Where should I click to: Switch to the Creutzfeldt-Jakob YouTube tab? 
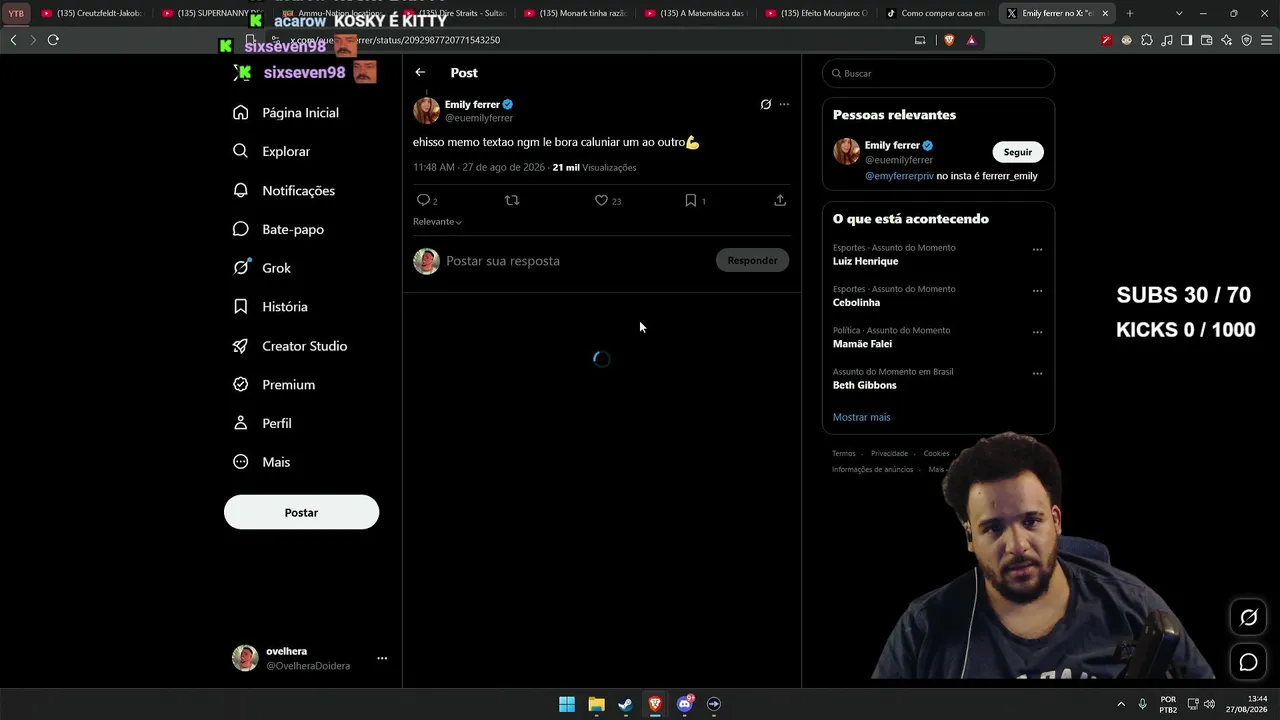pos(93,13)
